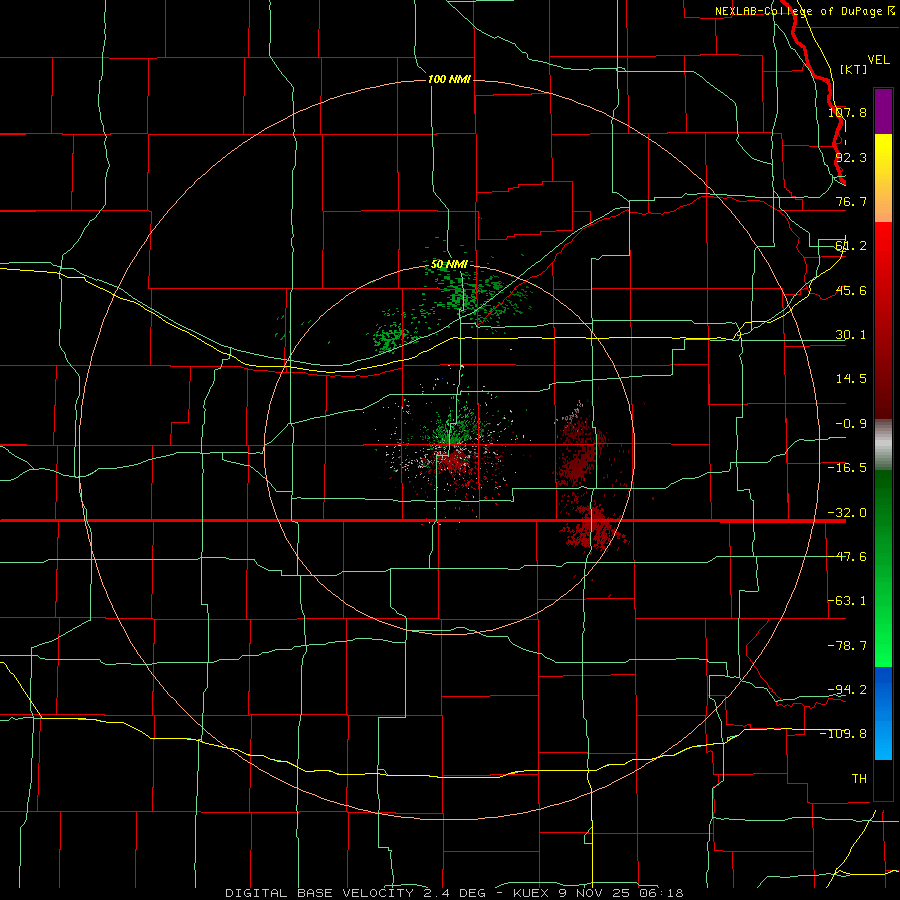Select the 76.7 legend value
The height and width of the screenshot is (900, 900).
[x=851, y=201]
